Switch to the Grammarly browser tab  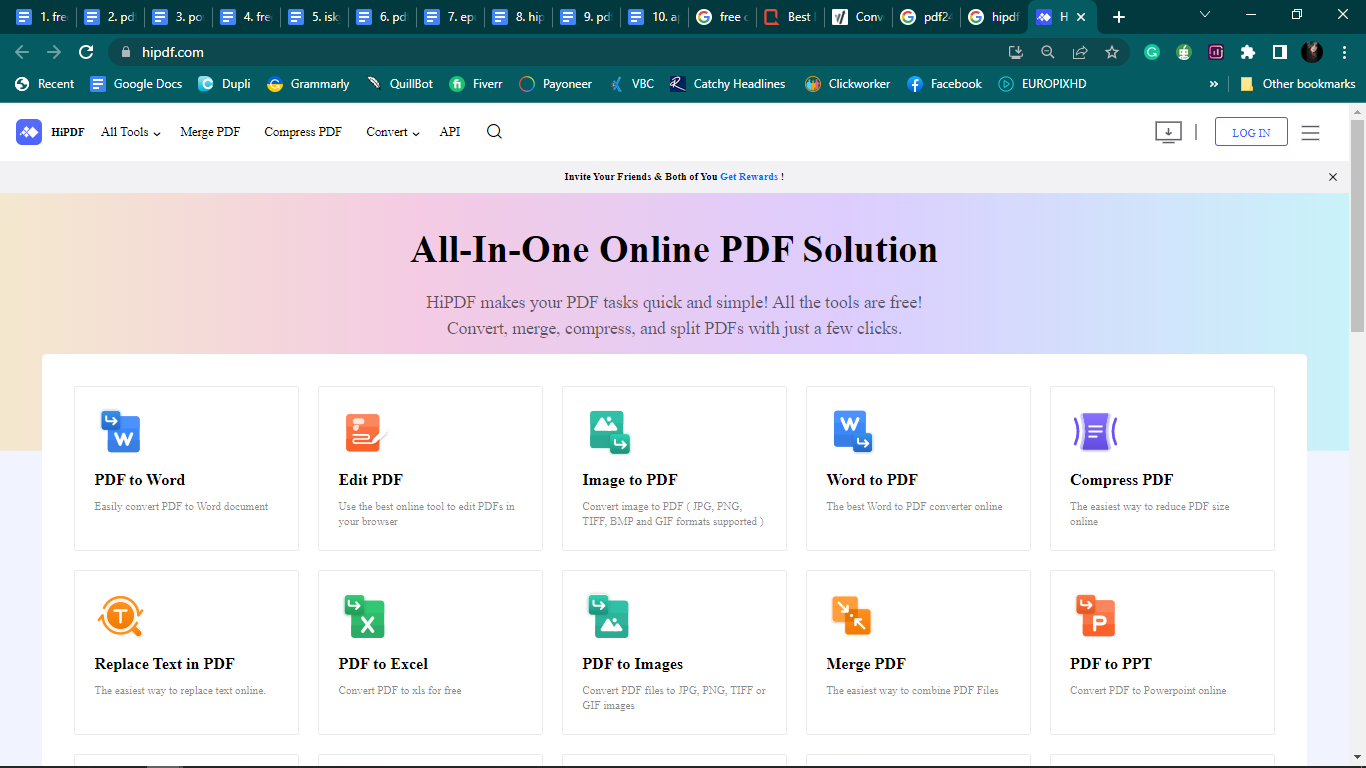point(307,83)
